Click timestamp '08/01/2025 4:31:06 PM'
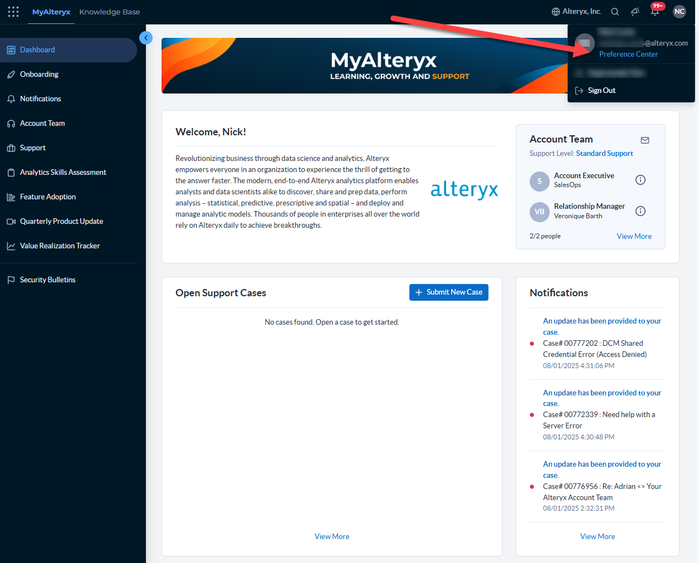The height and width of the screenshot is (563, 699). pos(578,366)
